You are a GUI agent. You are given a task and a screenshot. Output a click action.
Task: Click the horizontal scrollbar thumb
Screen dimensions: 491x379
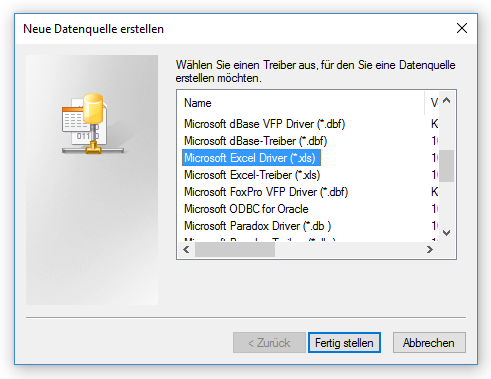pos(235,249)
